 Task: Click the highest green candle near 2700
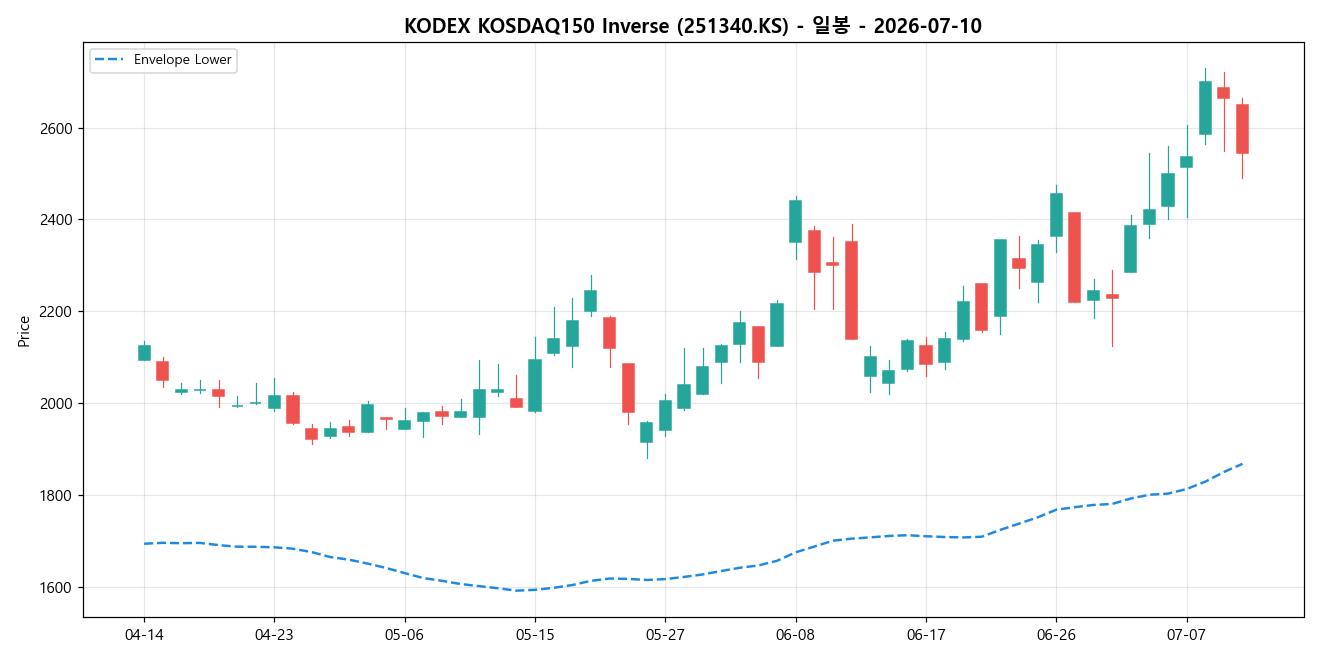1205,108
